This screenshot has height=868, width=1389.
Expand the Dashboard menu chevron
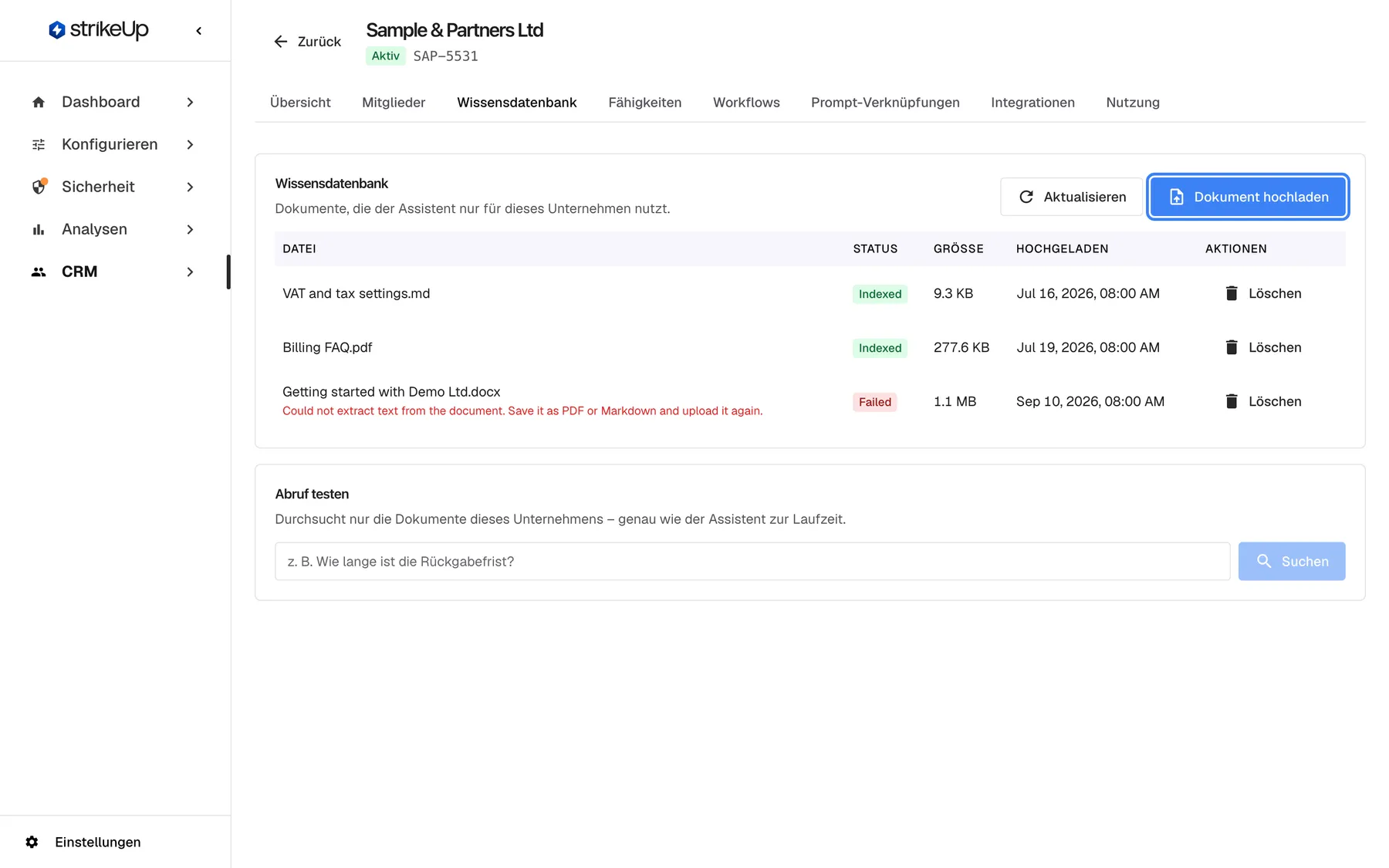click(x=190, y=102)
